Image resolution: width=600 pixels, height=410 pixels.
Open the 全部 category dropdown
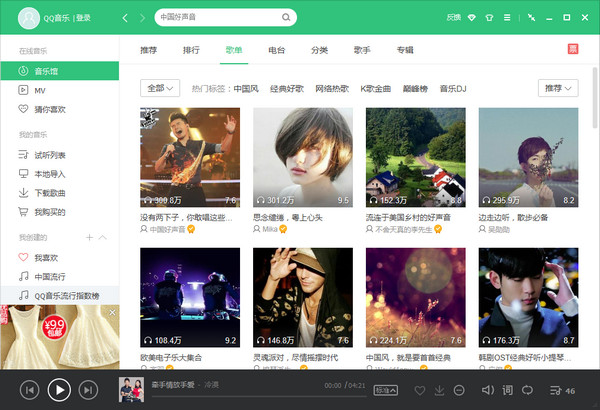point(161,88)
